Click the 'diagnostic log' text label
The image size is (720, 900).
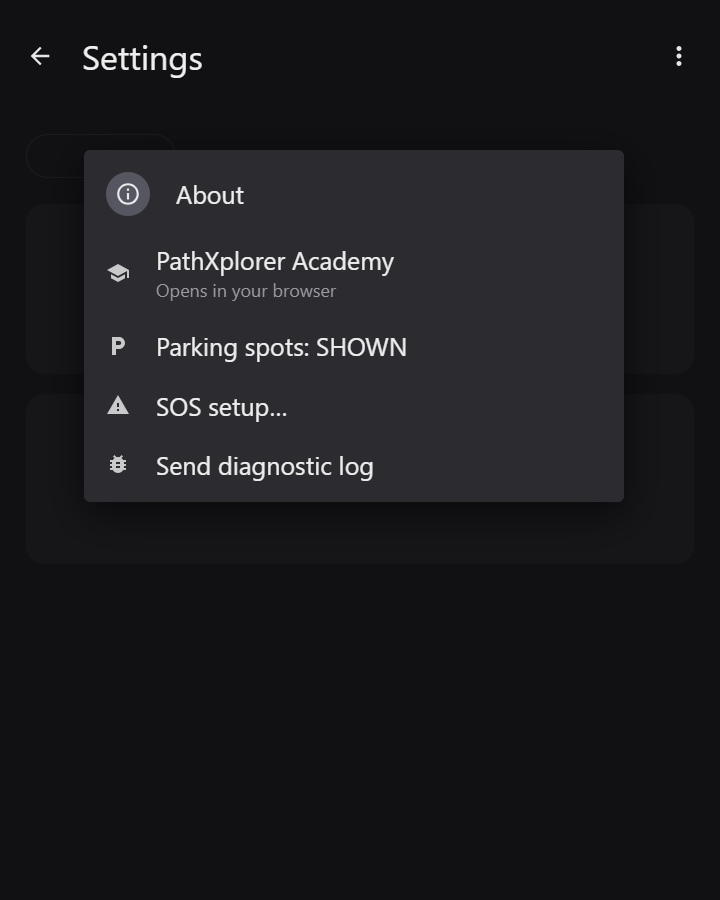(x=296, y=467)
